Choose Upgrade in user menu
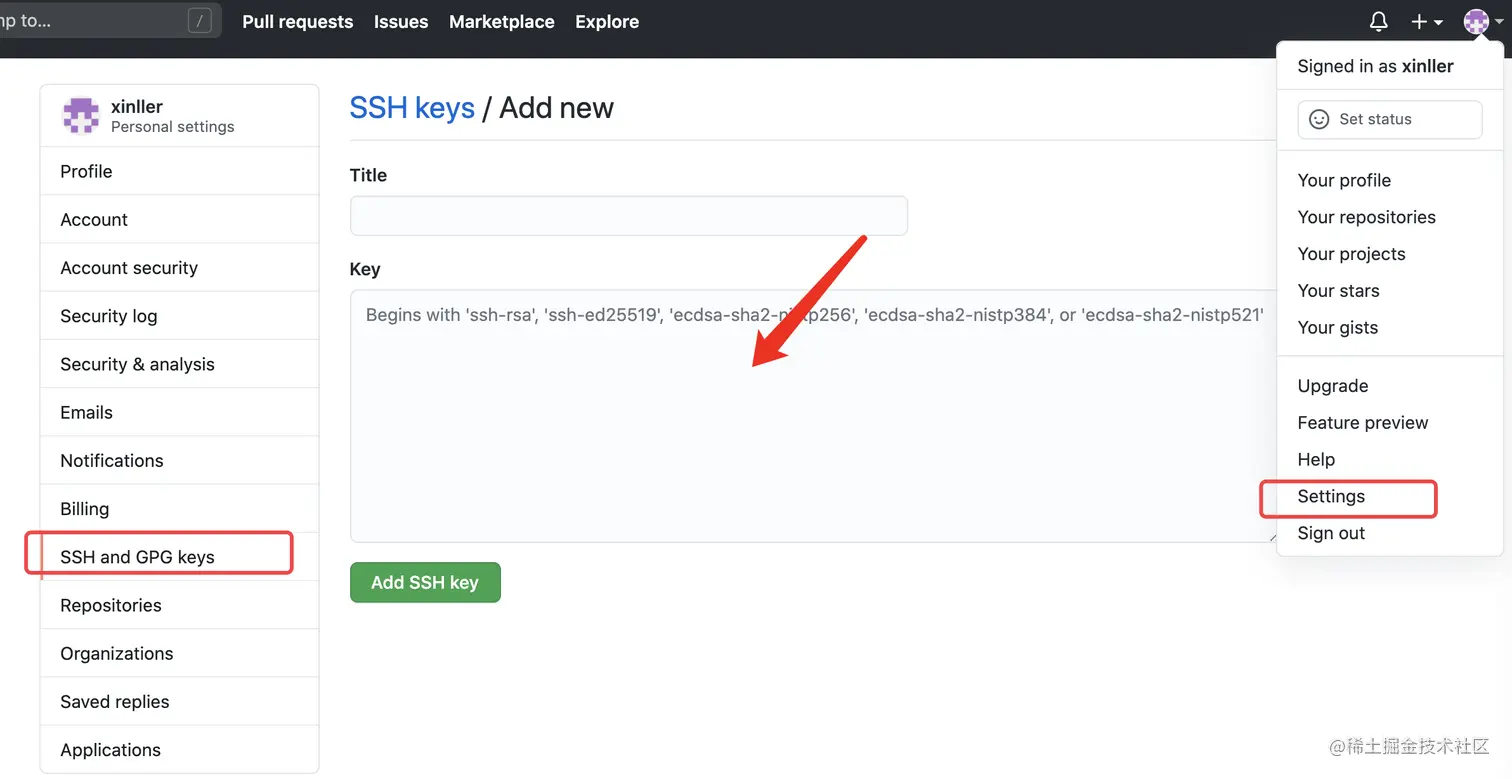 [1389, 386]
